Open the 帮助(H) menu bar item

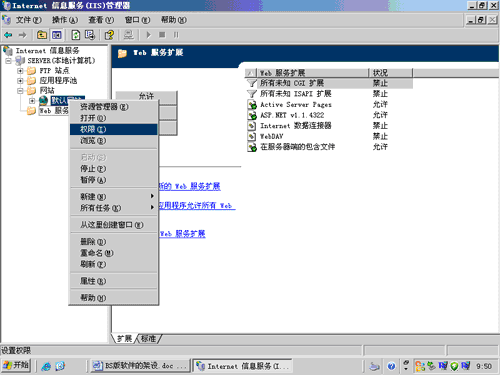click(174, 20)
